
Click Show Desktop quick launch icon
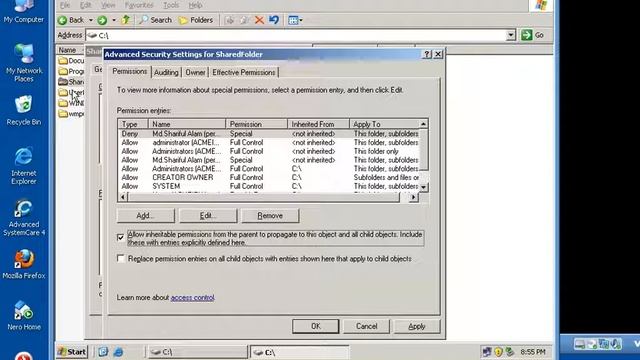[103, 351]
